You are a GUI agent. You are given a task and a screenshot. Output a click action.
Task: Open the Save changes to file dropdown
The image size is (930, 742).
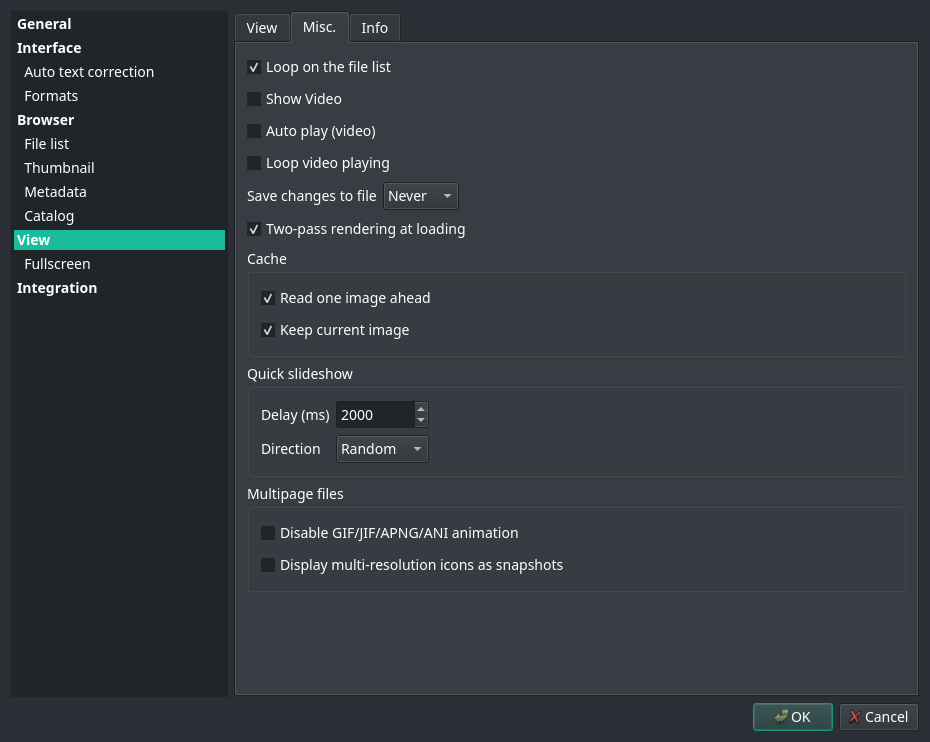(421, 196)
